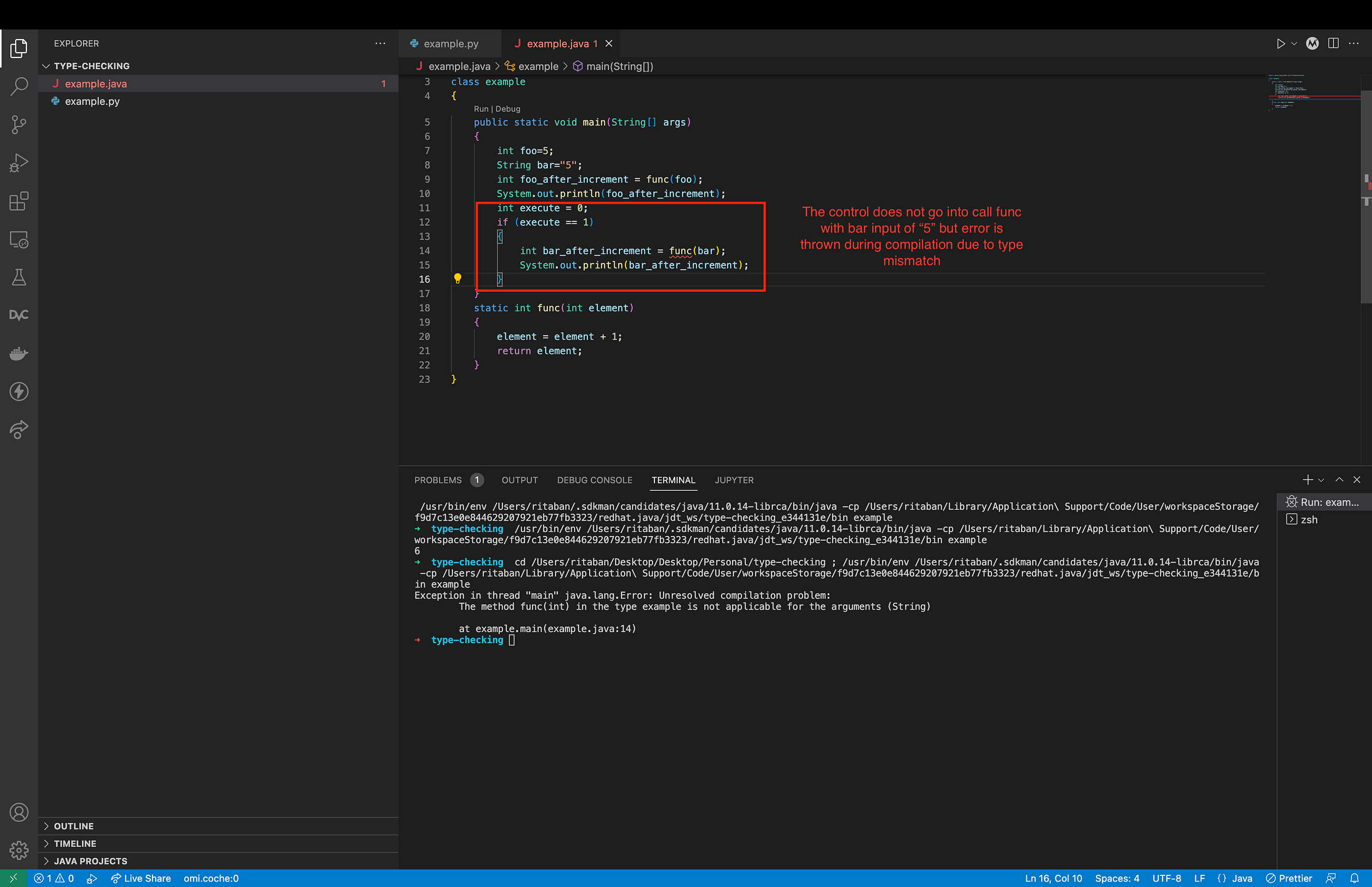Click the debug status bar icon
The height and width of the screenshot is (887, 1372).
(92, 879)
